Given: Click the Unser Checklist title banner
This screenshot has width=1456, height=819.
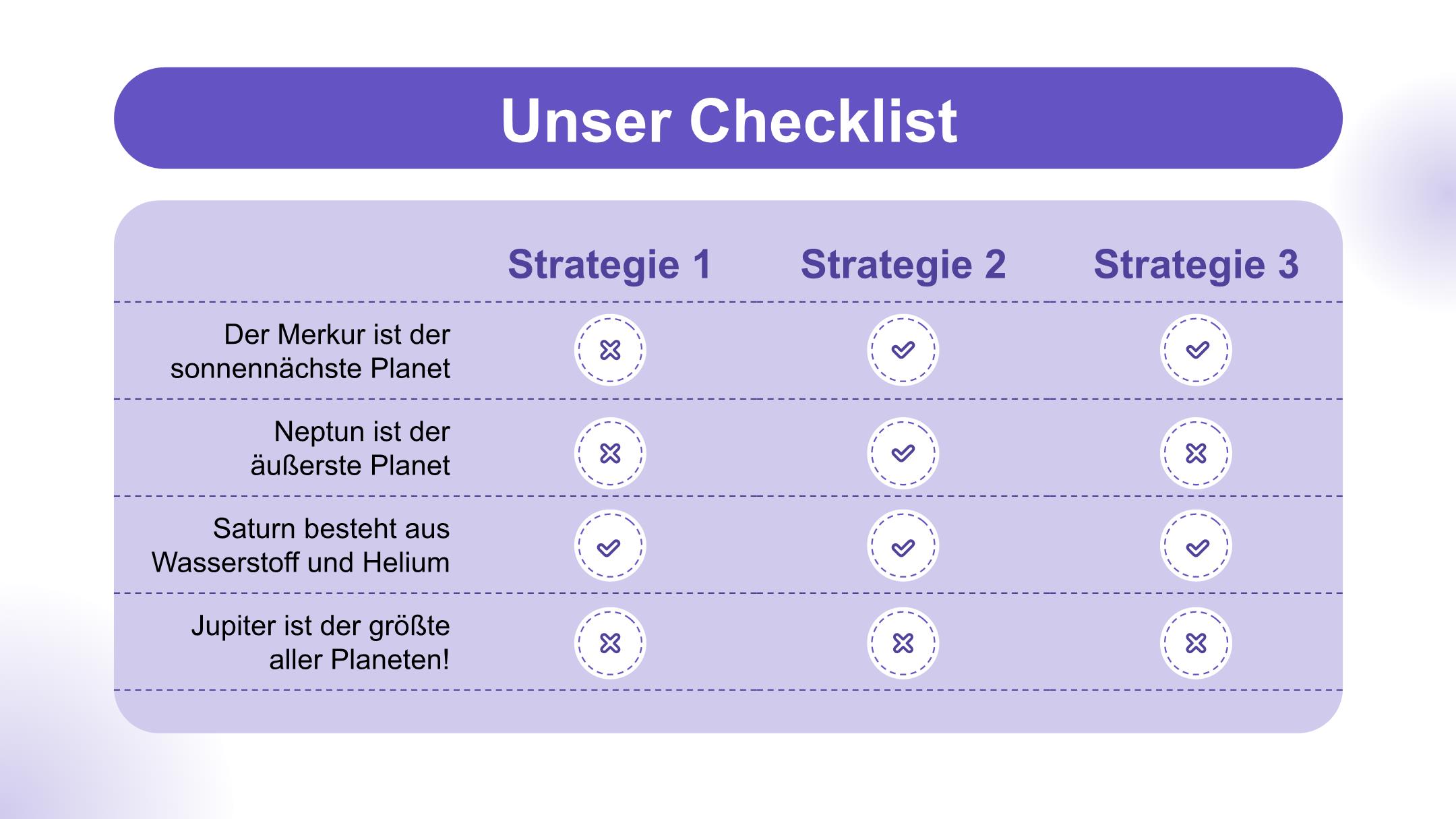Looking at the screenshot, I should pos(728,118).
